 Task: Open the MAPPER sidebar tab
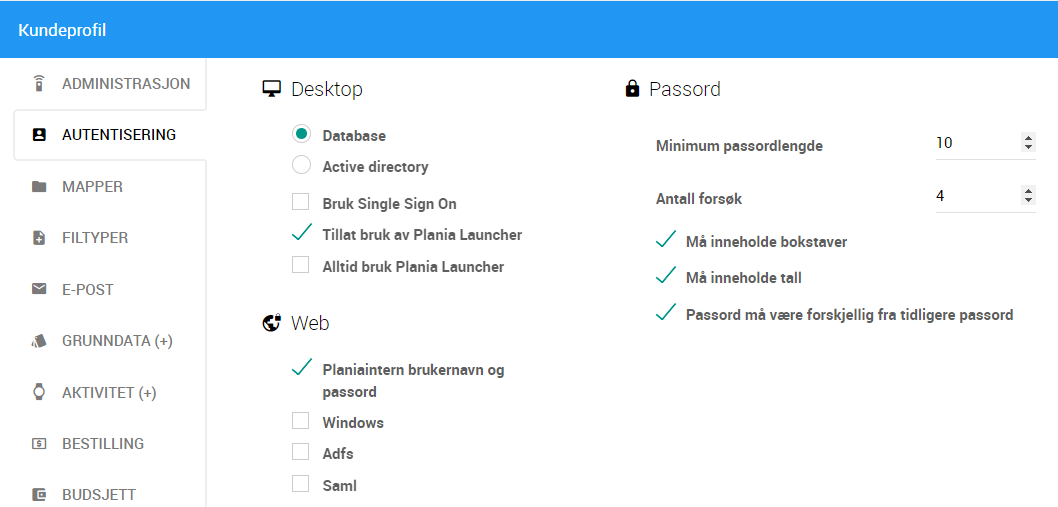(110, 186)
